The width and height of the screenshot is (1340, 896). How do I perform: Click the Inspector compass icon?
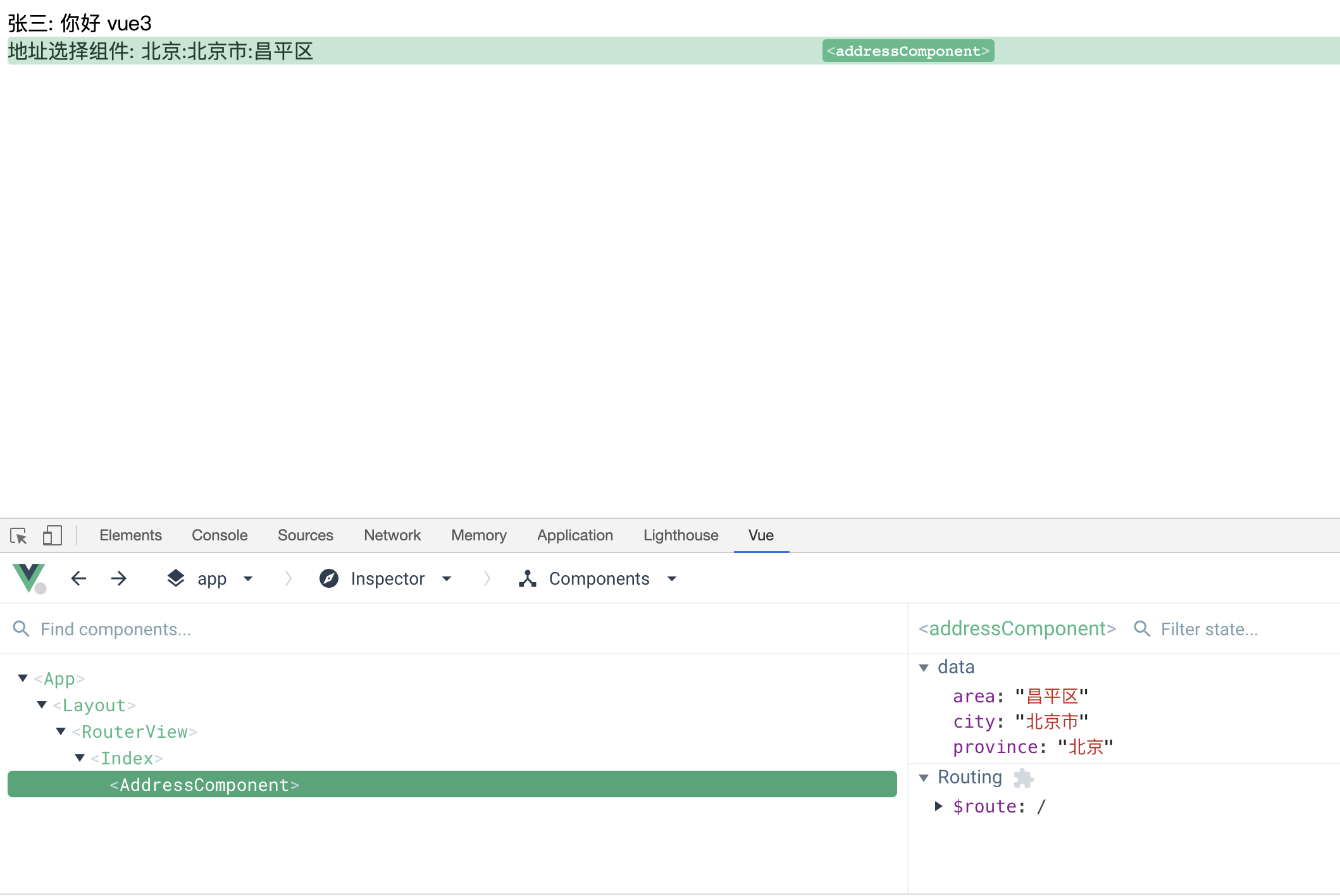329,578
